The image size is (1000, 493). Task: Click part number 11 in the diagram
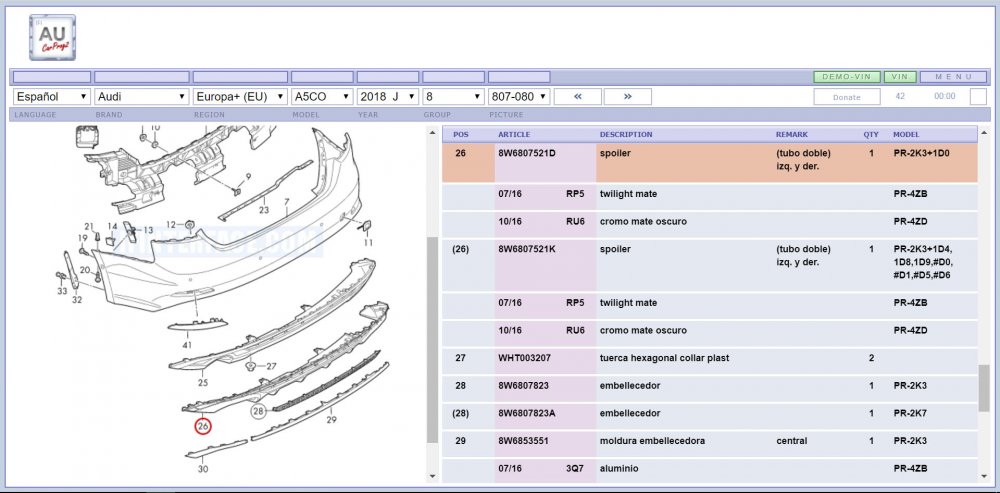tap(369, 242)
